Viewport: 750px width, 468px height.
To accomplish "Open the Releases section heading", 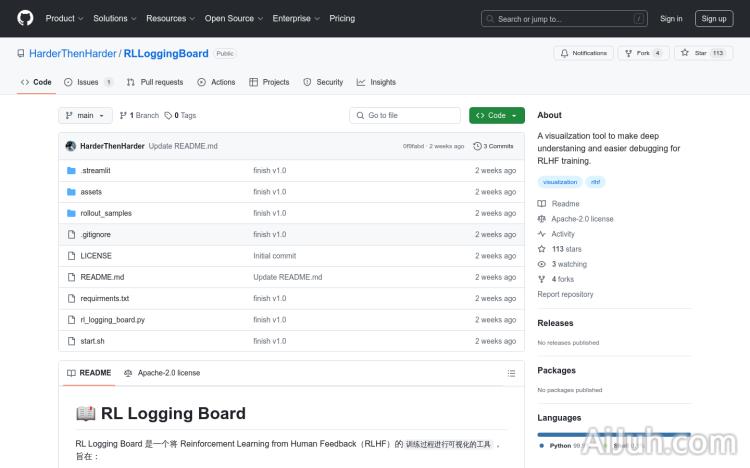I will tap(555, 323).
